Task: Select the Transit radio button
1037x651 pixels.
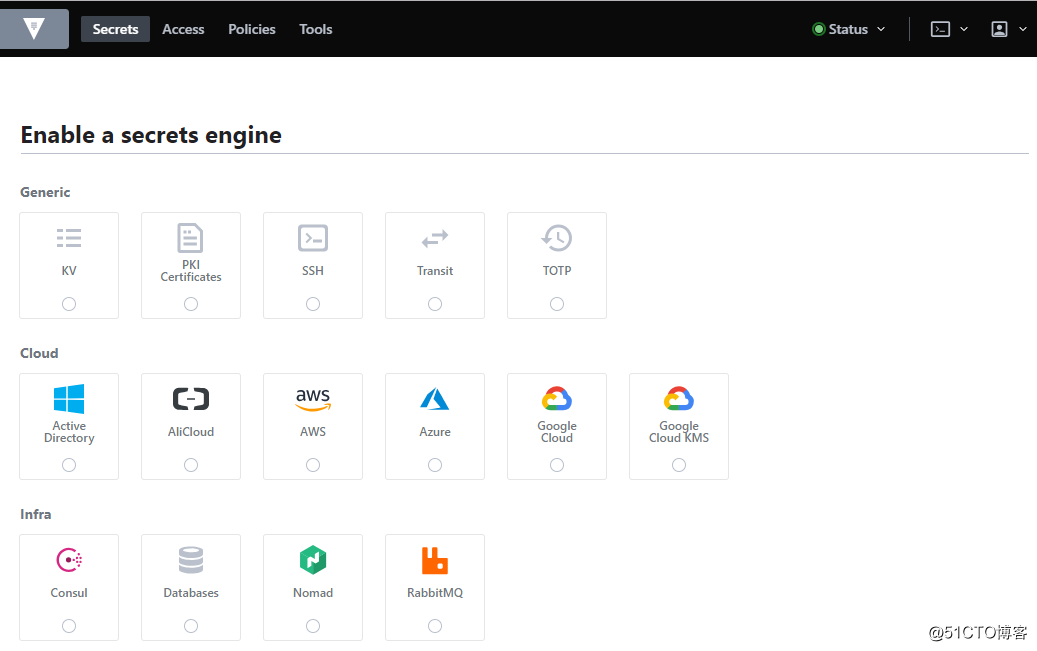Action: pos(435,304)
